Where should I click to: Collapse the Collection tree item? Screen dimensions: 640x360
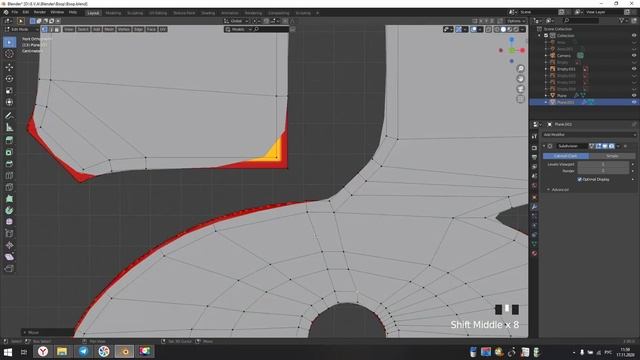[x=540, y=36]
